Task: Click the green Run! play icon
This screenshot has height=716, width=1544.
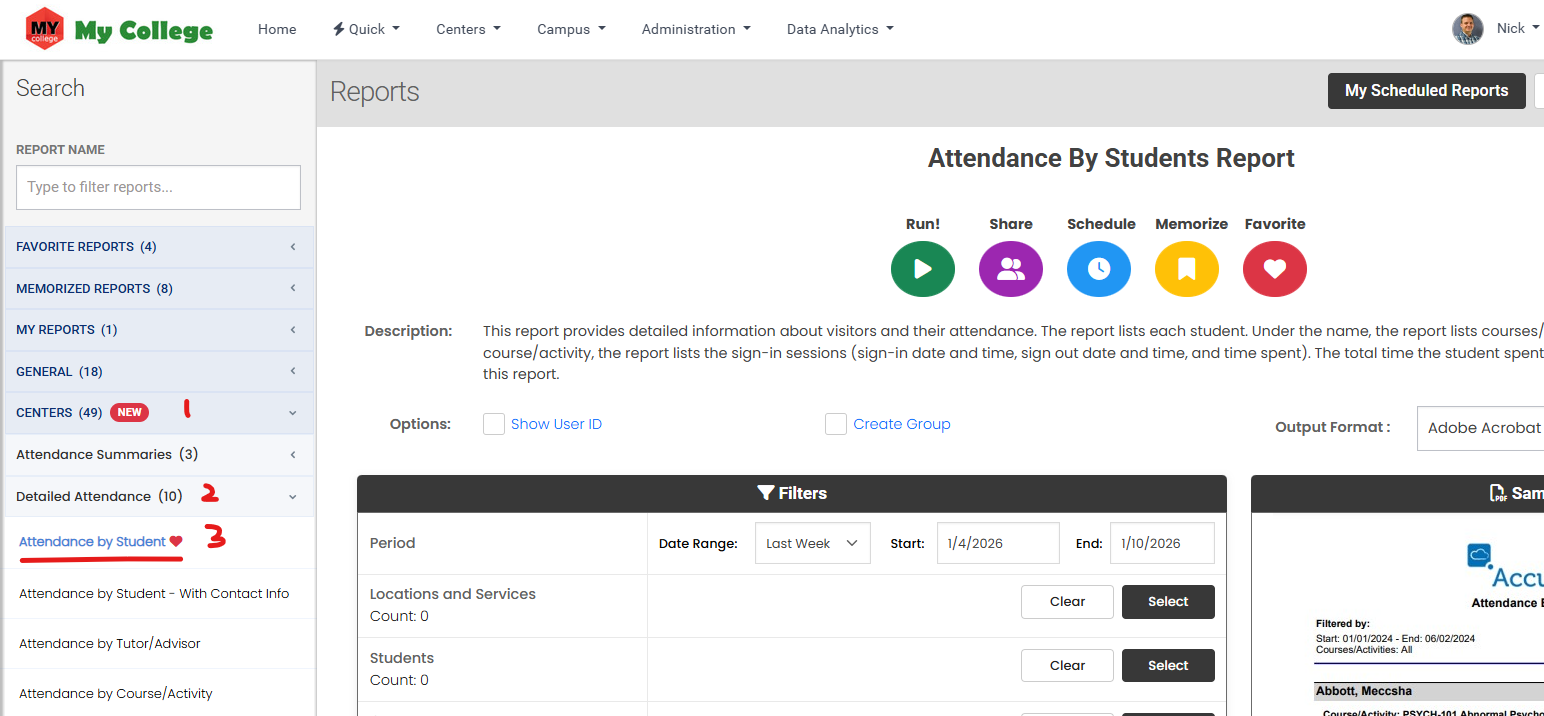Action: pyautogui.click(x=922, y=269)
